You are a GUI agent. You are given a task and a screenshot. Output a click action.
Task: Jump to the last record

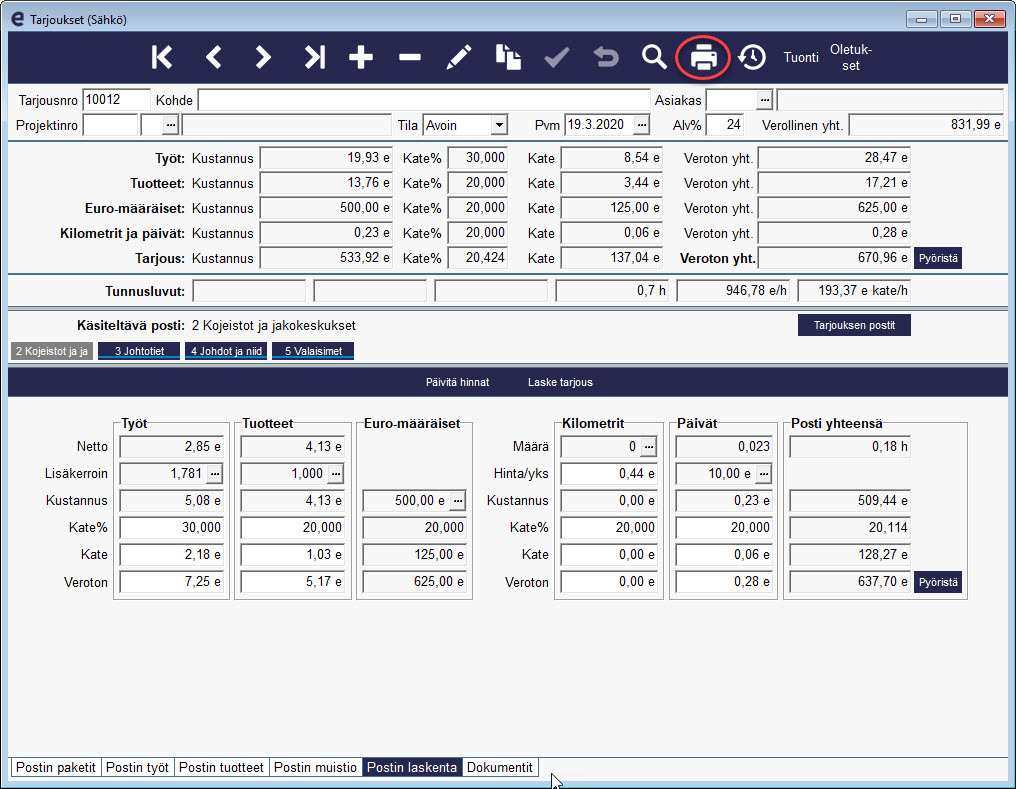314,58
